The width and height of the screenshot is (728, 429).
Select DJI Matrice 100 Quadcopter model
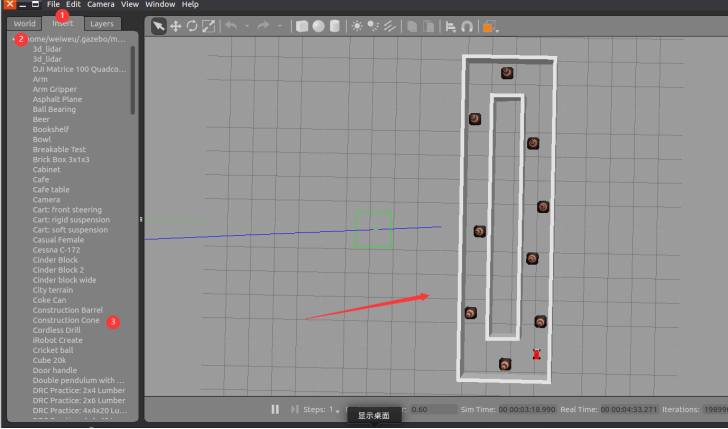pos(79,69)
